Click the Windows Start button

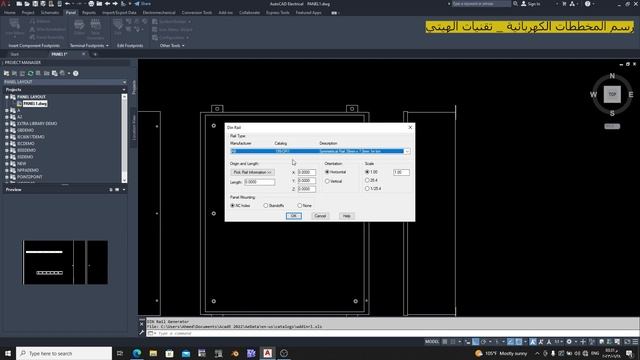[8, 353]
